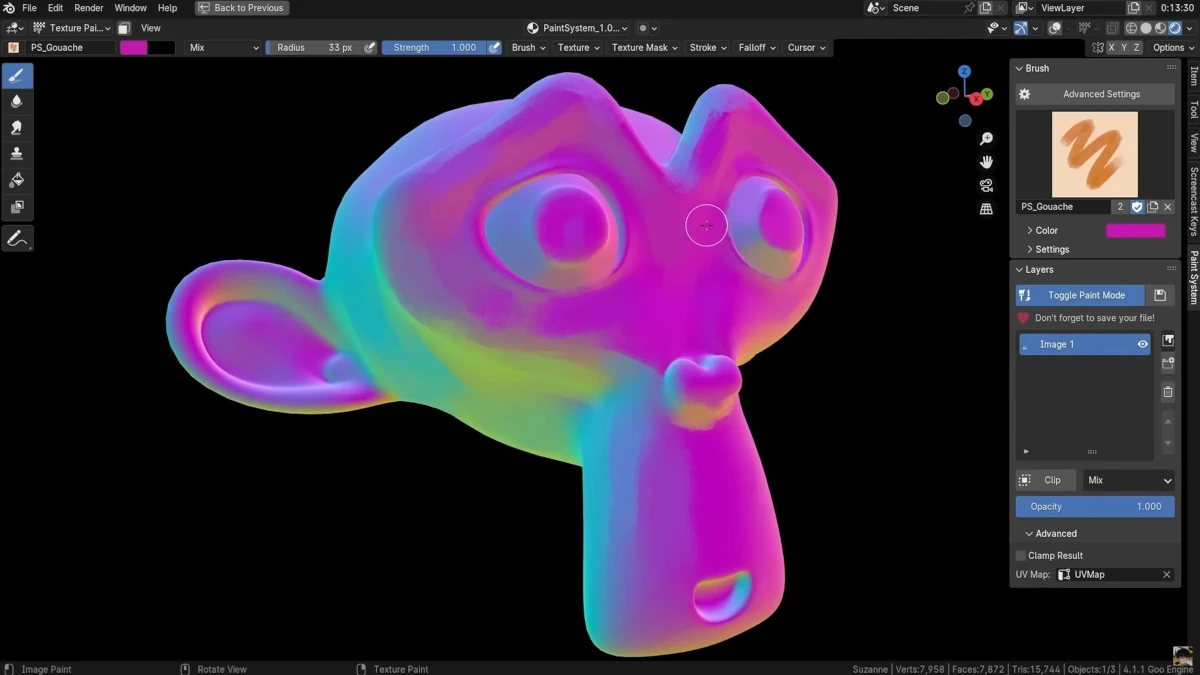Click the new ViewLayer duplicate icon

(x=1135, y=8)
